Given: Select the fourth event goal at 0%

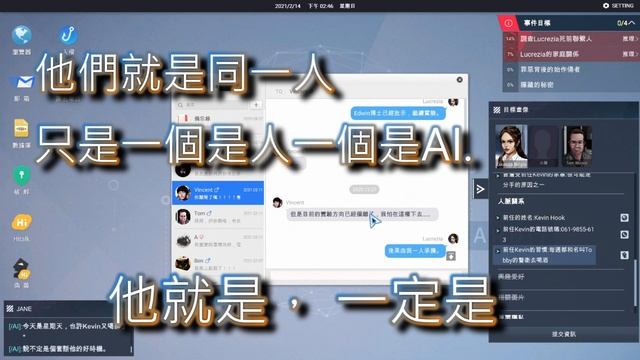Looking at the screenshot, I should [x=571, y=85].
